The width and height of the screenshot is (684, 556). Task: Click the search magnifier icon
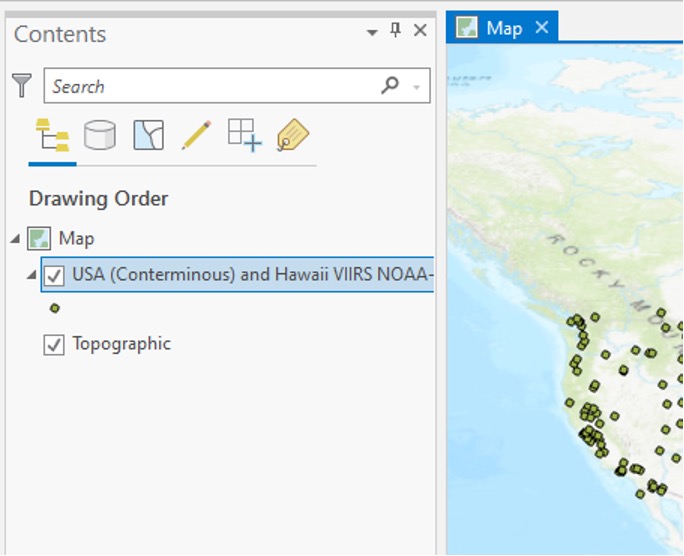coord(390,85)
